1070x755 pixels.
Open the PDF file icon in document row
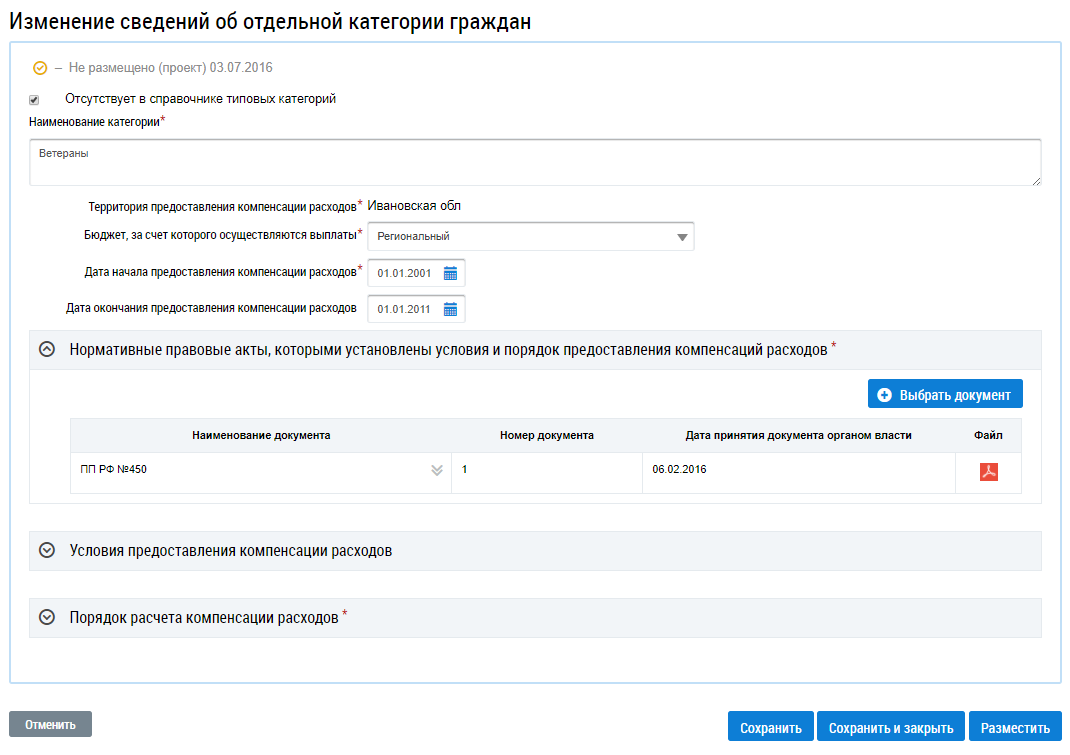point(988,472)
